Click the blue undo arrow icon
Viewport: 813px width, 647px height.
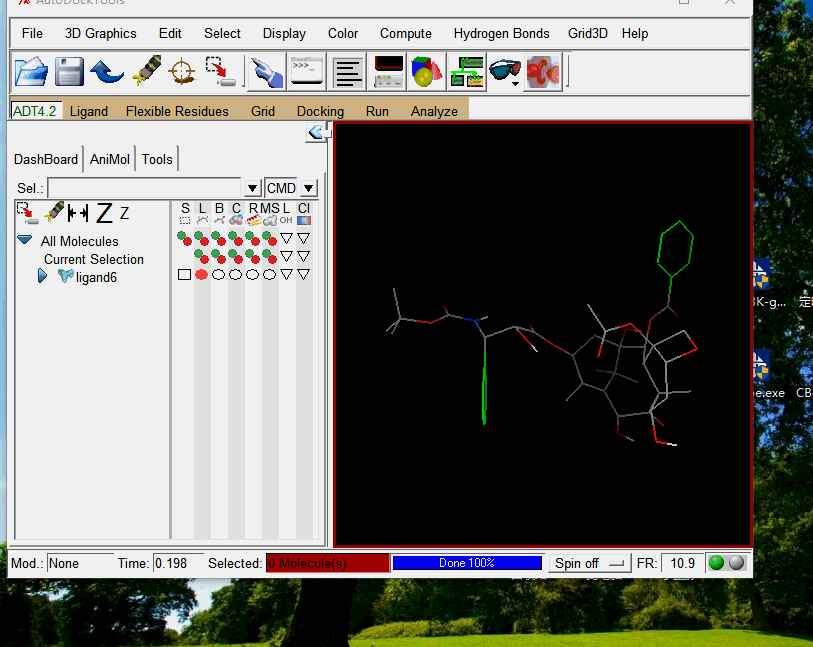(x=106, y=72)
